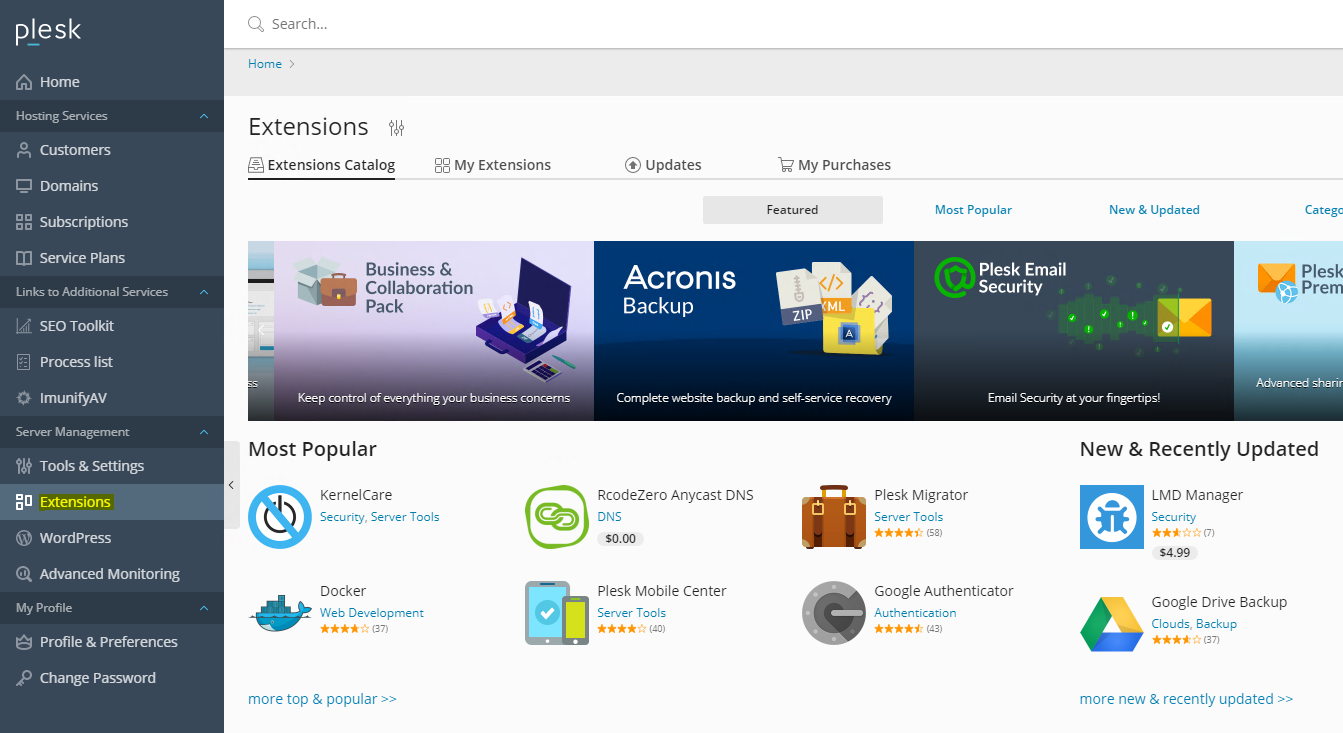Switch to the My Extensions tab
This screenshot has height=733, width=1343.
pyautogui.click(x=493, y=165)
